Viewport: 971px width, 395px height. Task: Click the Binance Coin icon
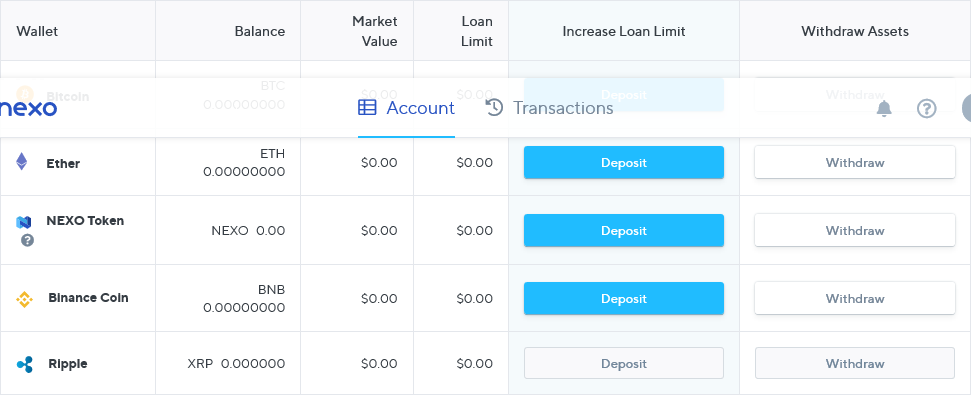click(x=24, y=300)
